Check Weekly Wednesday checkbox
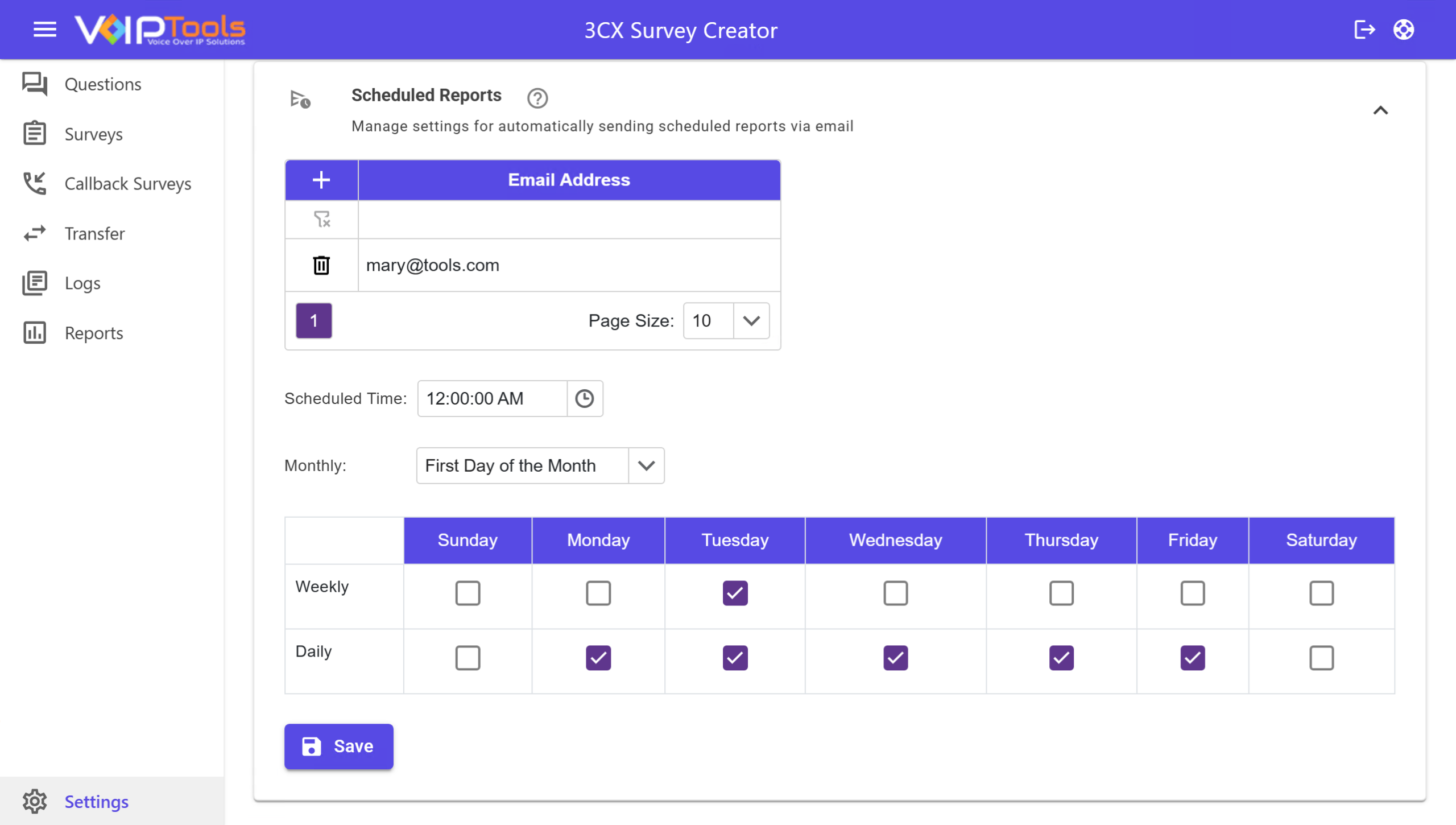The width and height of the screenshot is (1456, 825). (895, 593)
